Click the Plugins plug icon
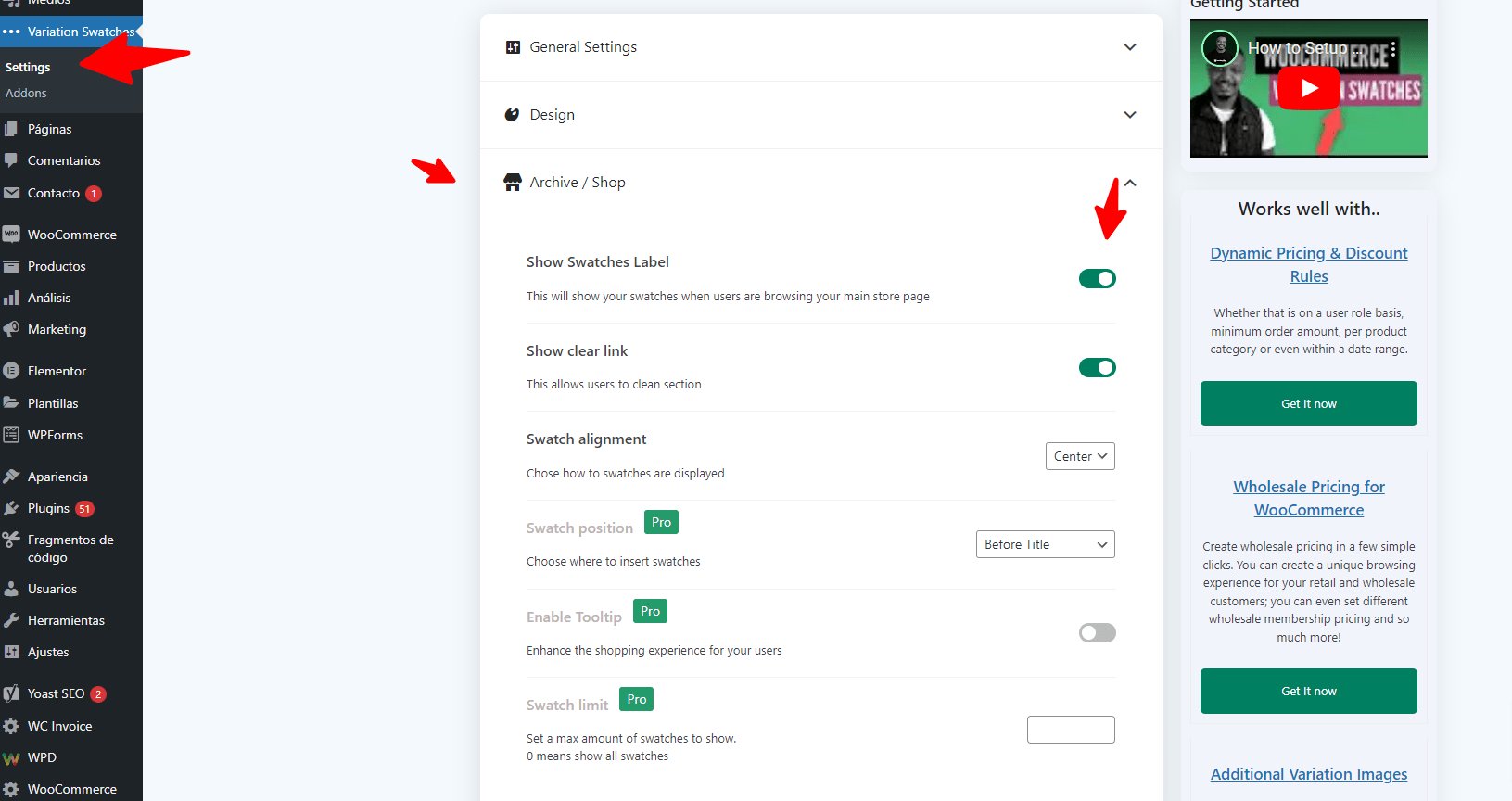Screen dimensions: 1512x801 [11, 508]
